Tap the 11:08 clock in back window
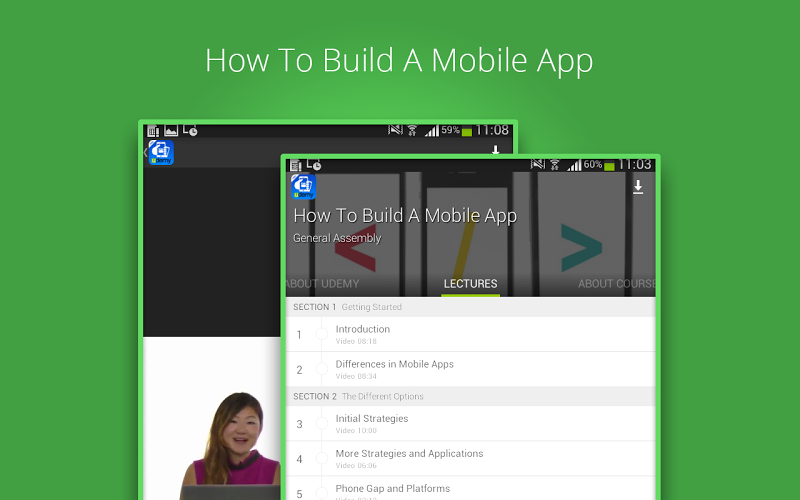The image size is (800, 500). pyautogui.click(x=492, y=130)
